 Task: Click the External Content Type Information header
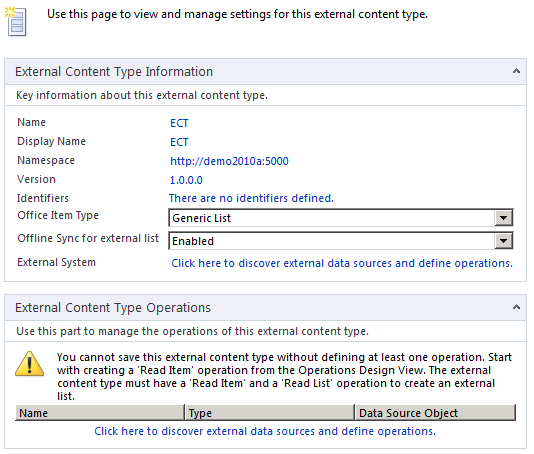(x=114, y=72)
